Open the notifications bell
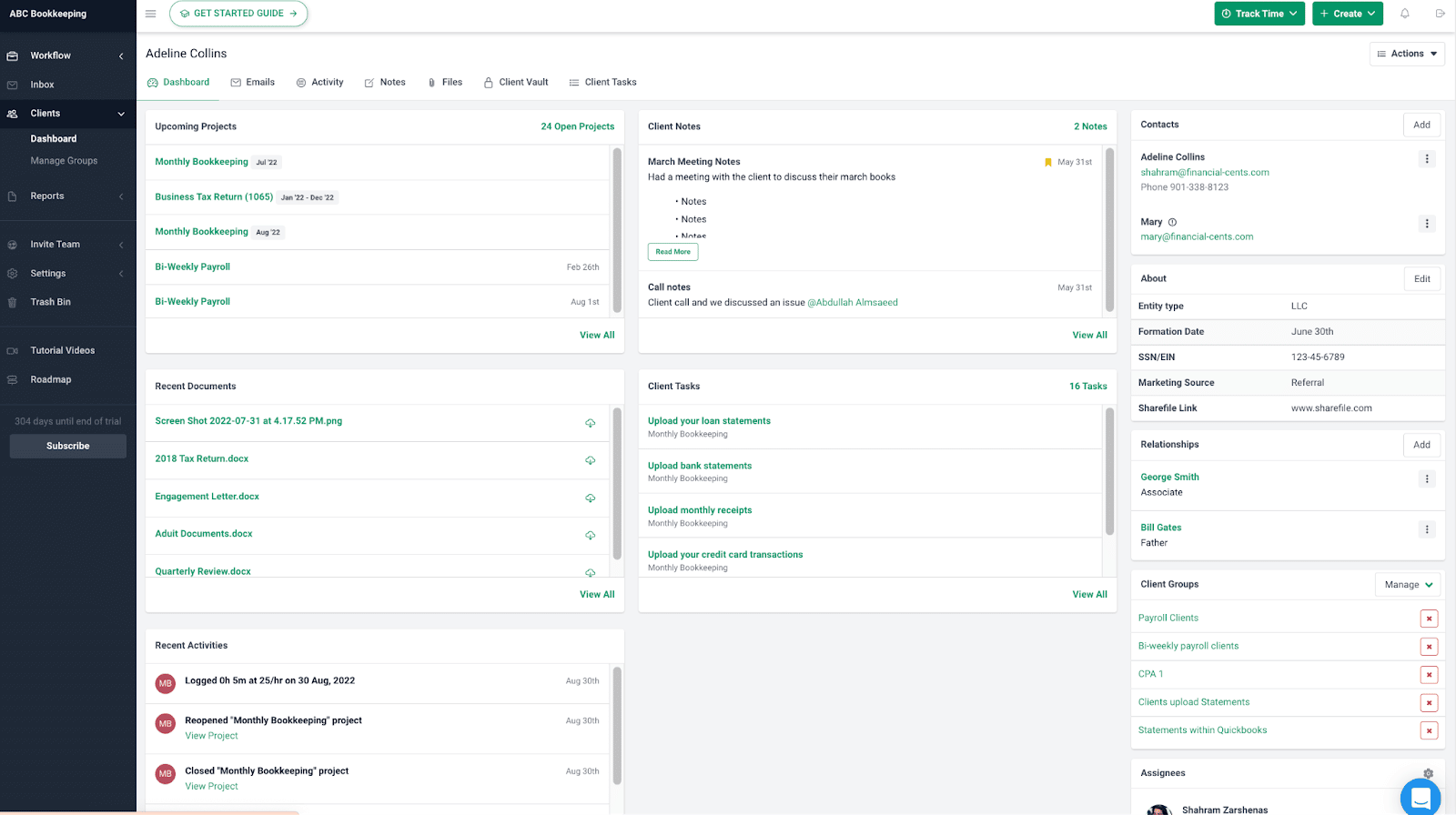The height and width of the screenshot is (815, 1456). pyautogui.click(x=1405, y=14)
